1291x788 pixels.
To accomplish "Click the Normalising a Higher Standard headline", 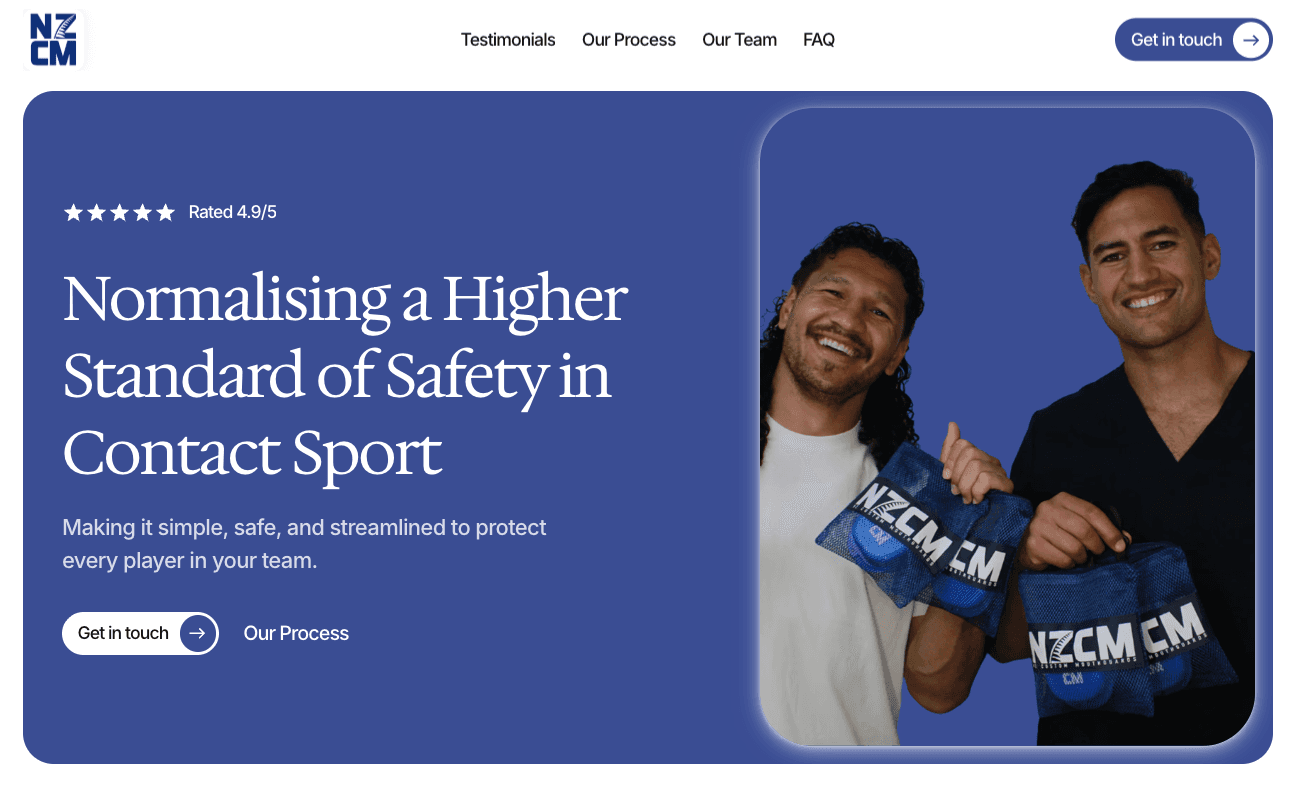I will tap(345, 376).
